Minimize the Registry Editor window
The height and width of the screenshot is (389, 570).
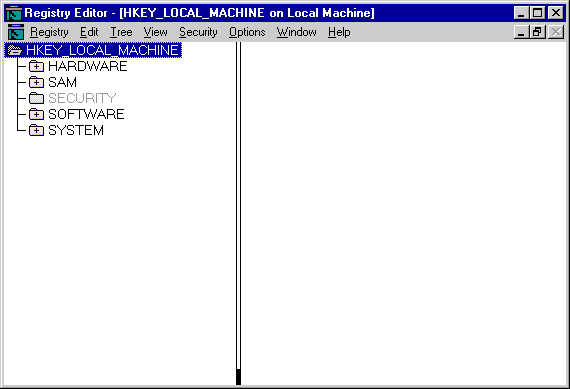[x=521, y=13]
